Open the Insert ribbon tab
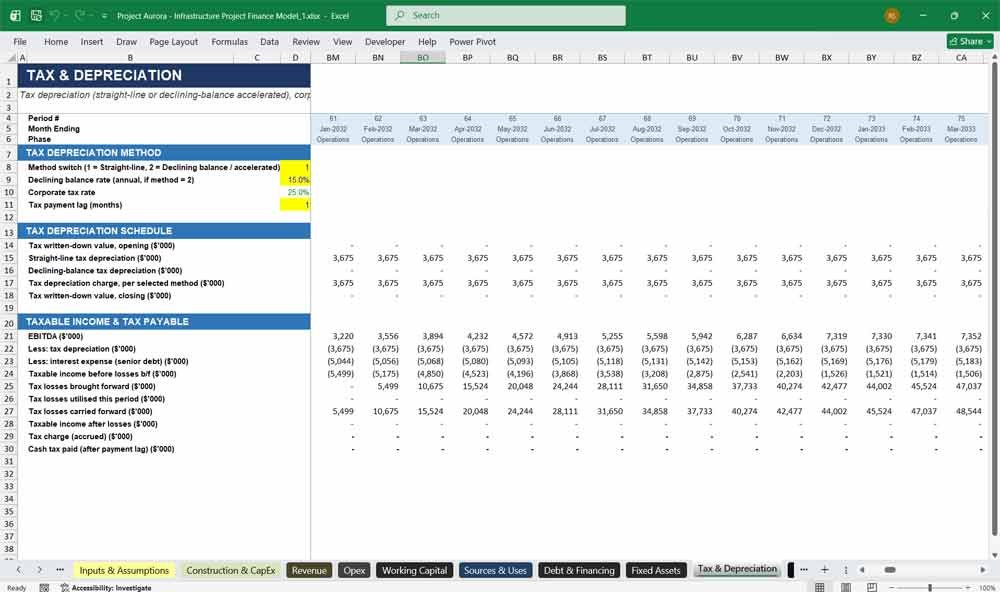Viewport: 1000px width, 592px height. tap(92, 41)
